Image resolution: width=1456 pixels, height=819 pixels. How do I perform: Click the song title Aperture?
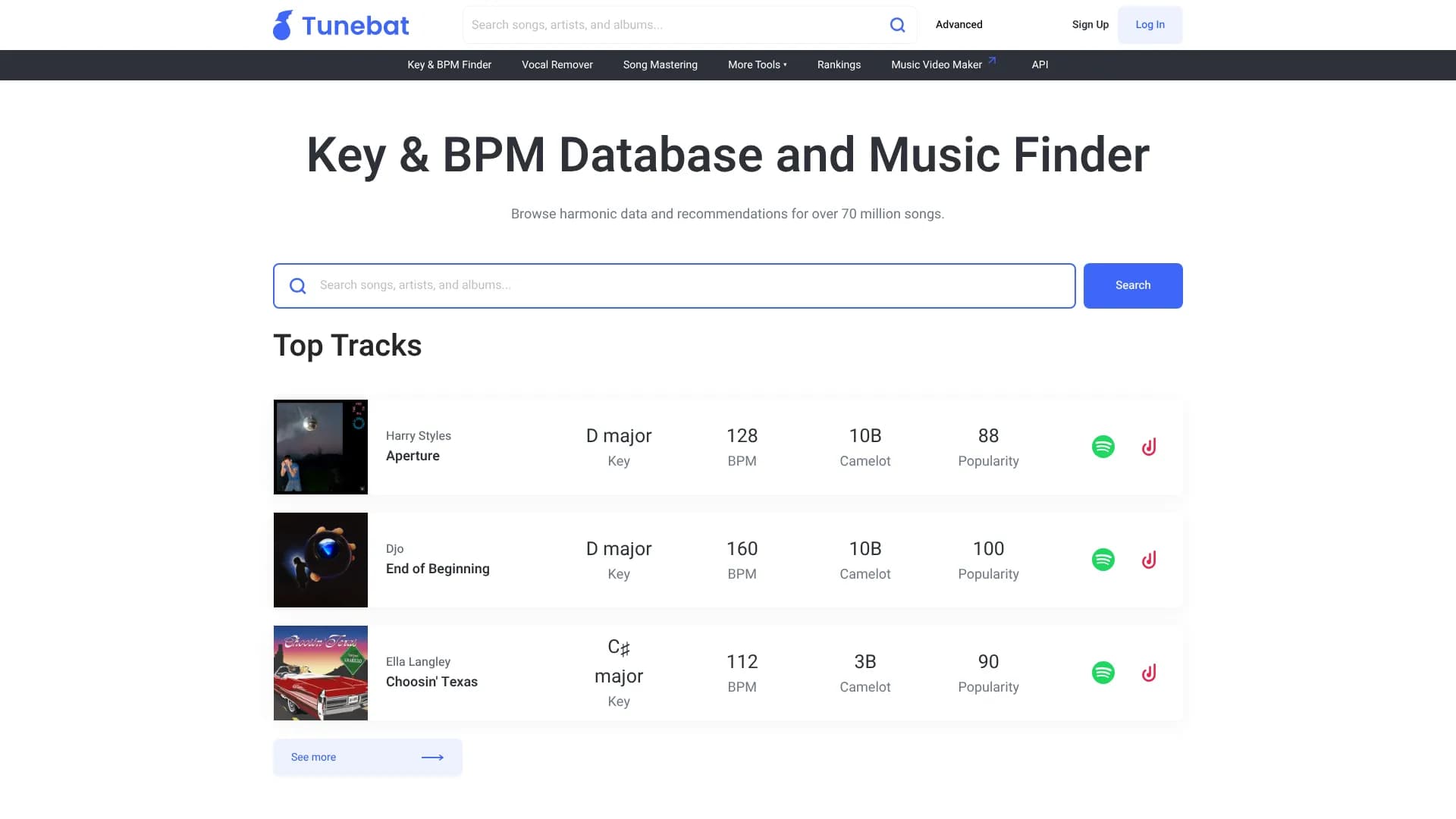tap(413, 456)
